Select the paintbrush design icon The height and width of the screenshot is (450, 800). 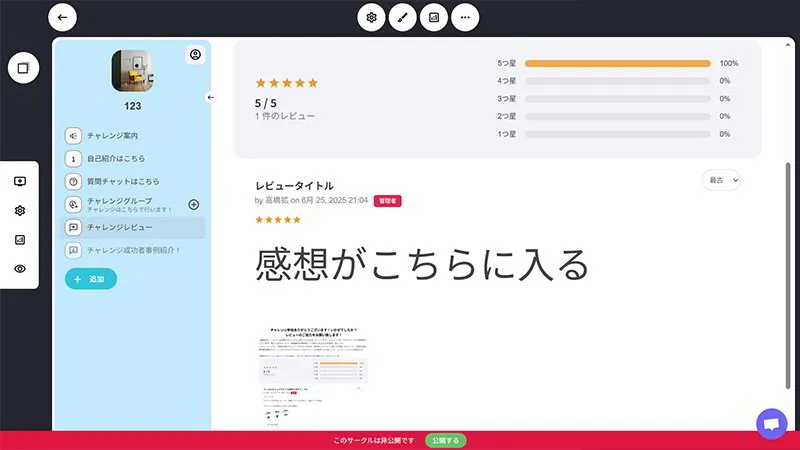click(x=402, y=17)
